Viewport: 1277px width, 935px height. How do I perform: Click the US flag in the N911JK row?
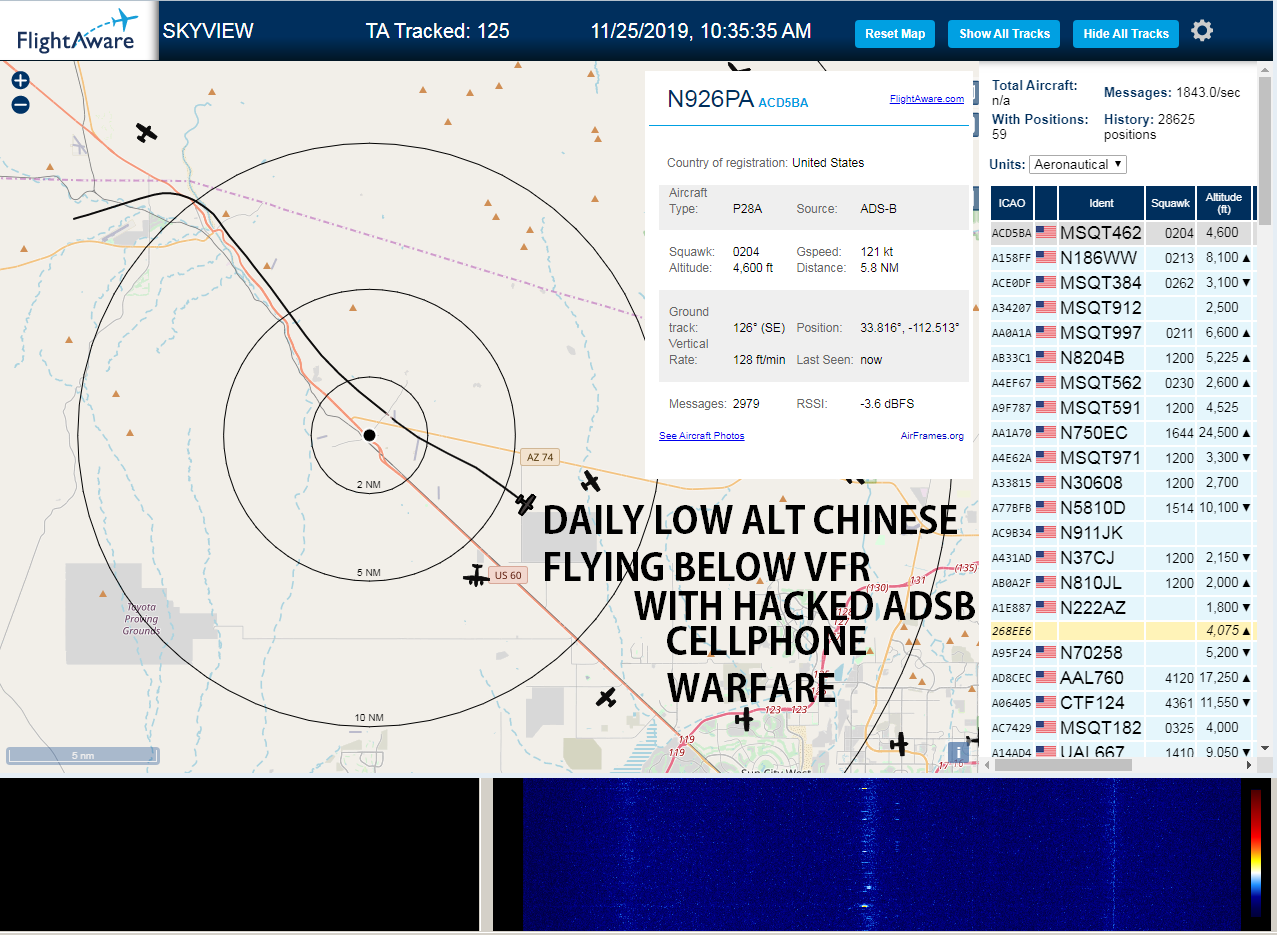click(1046, 532)
